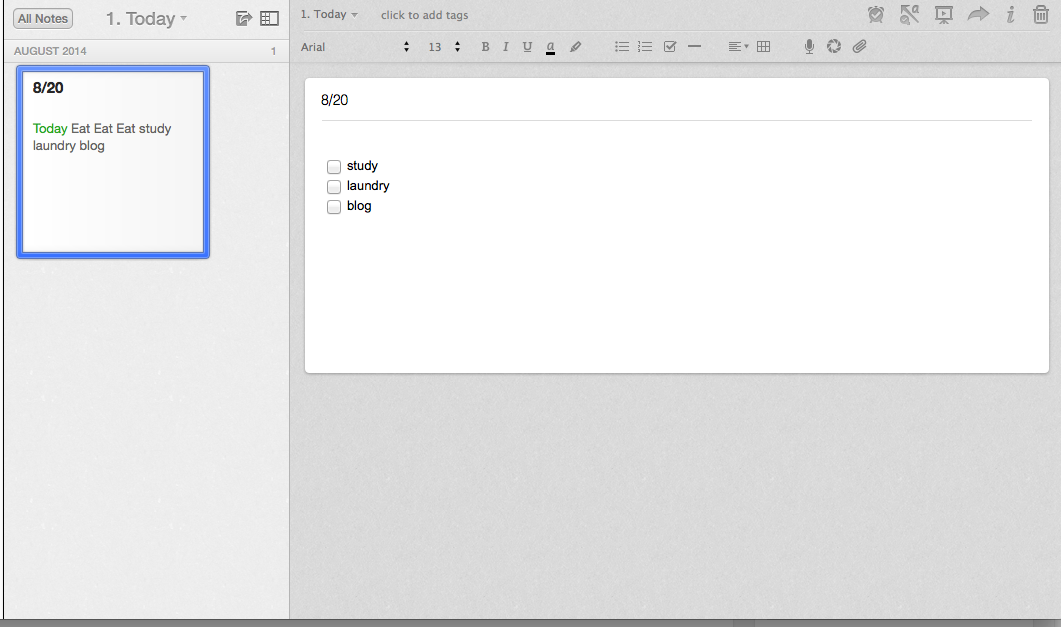Open the text color picker
The height and width of the screenshot is (627, 1061).
[x=550, y=47]
